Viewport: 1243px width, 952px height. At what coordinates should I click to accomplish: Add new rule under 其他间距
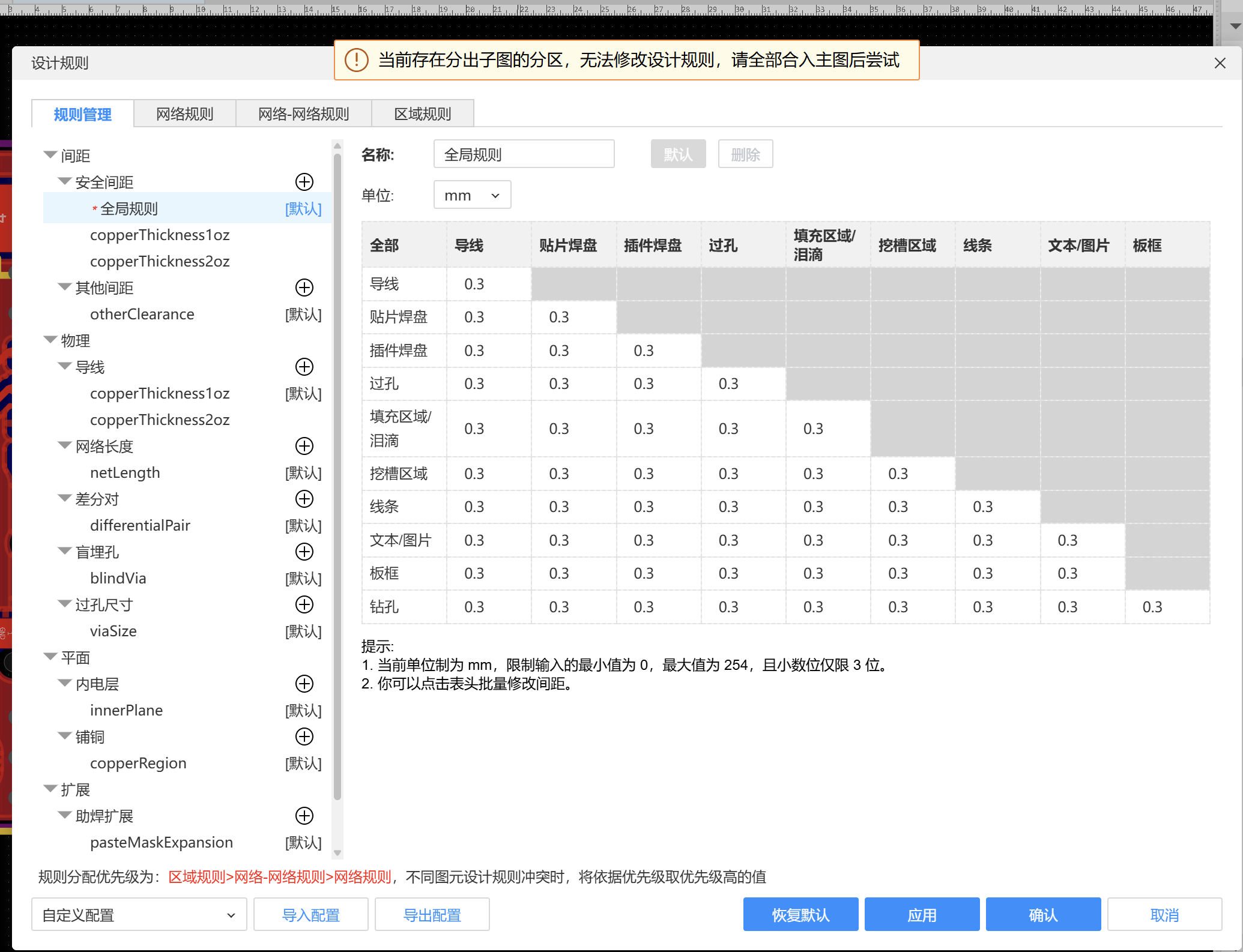coord(304,288)
